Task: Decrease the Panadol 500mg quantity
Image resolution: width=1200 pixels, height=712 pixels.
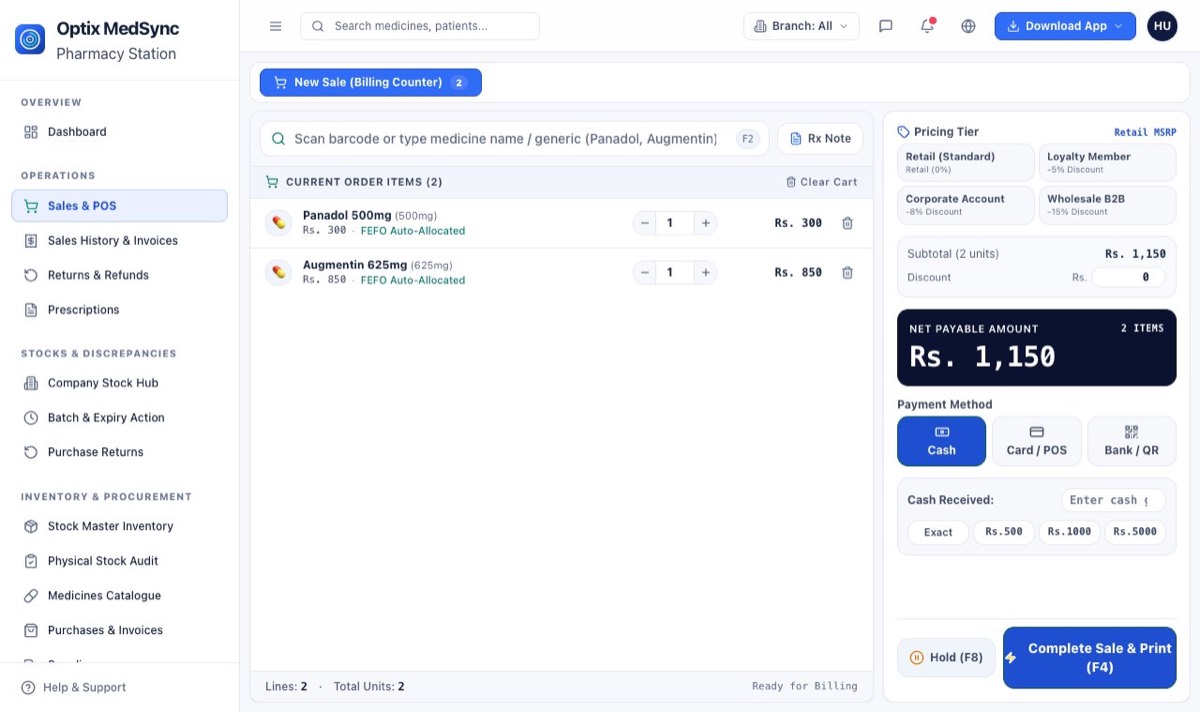Action: click(x=645, y=223)
